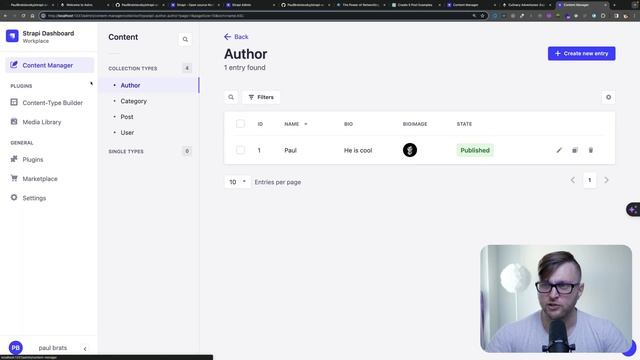Click the browser reload icon

(x=23, y=16)
